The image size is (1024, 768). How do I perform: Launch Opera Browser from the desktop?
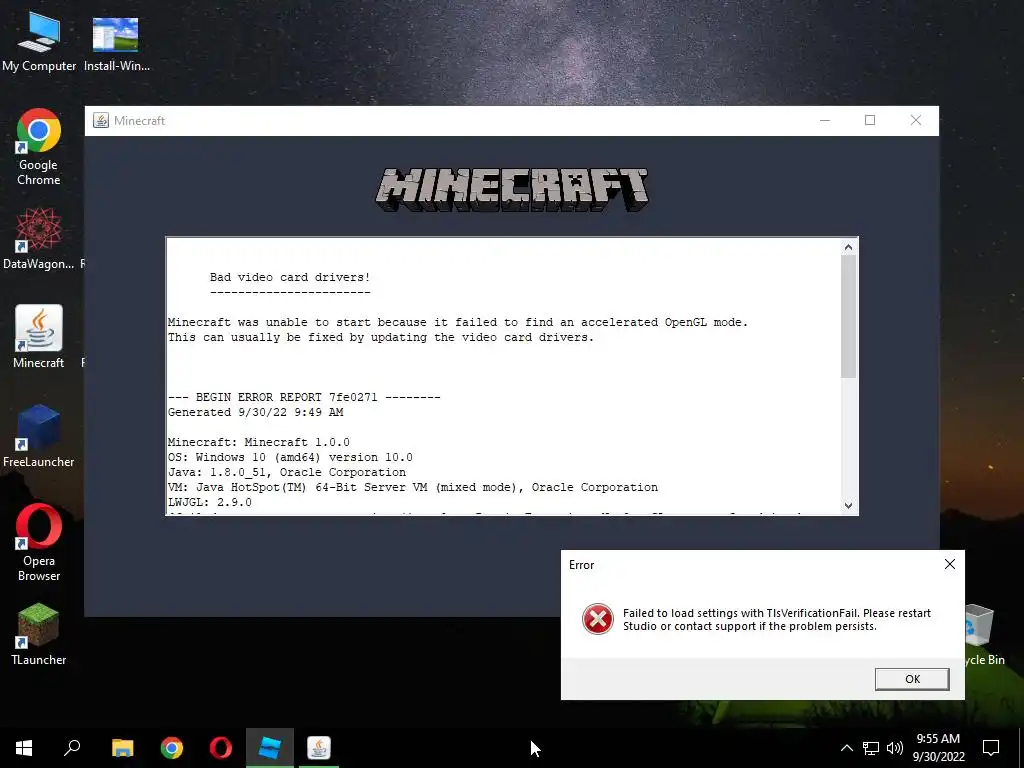coord(39,542)
